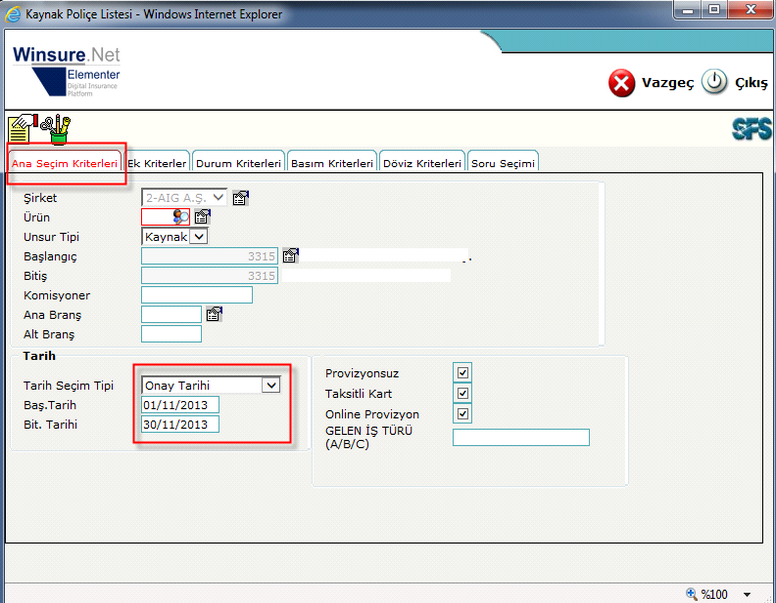Open the lookup icon next to Şirket
The width and height of the screenshot is (776, 603).
[x=240, y=198]
